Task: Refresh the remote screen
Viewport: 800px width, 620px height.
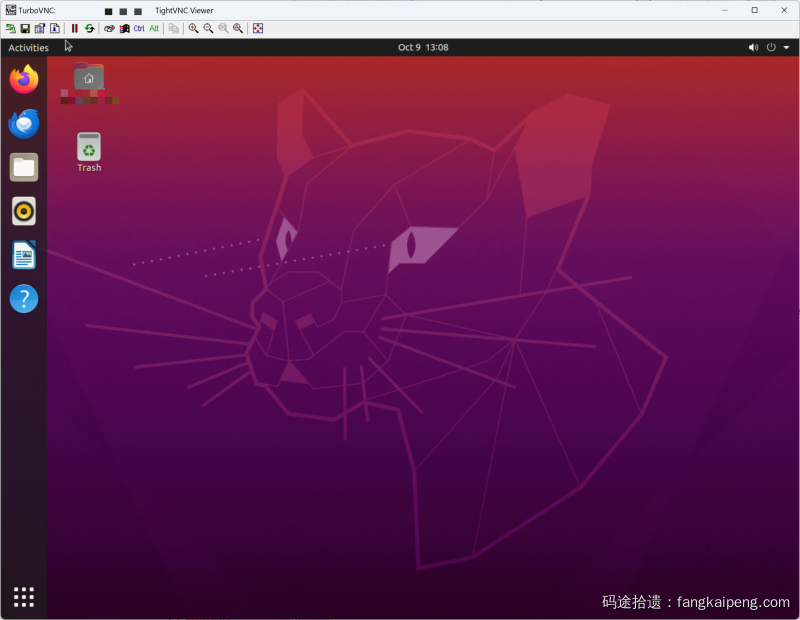Action: click(x=89, y=28)
